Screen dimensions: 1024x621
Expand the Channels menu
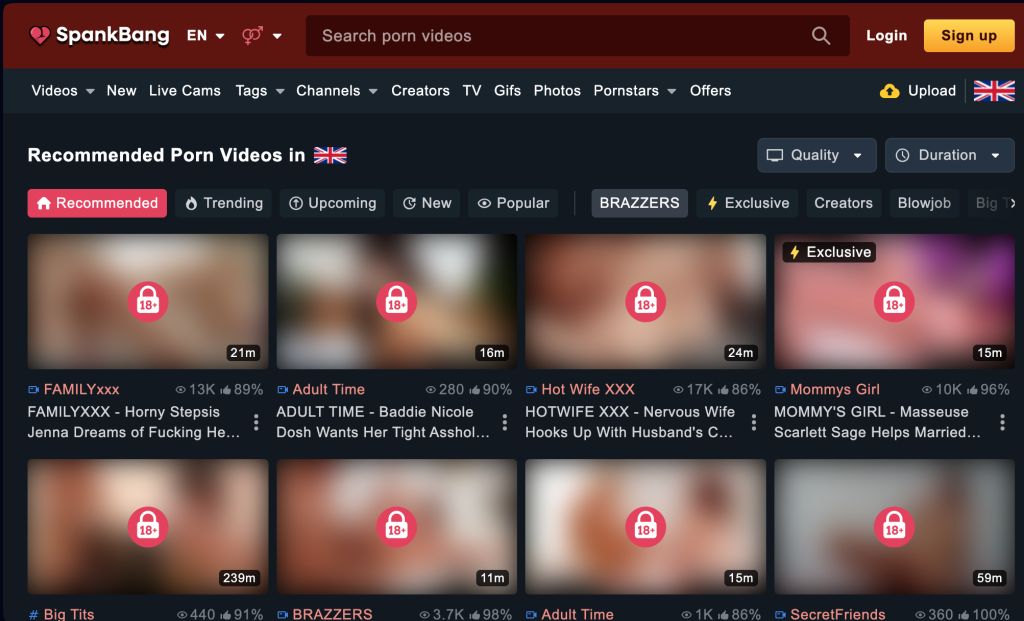[336, 91]
